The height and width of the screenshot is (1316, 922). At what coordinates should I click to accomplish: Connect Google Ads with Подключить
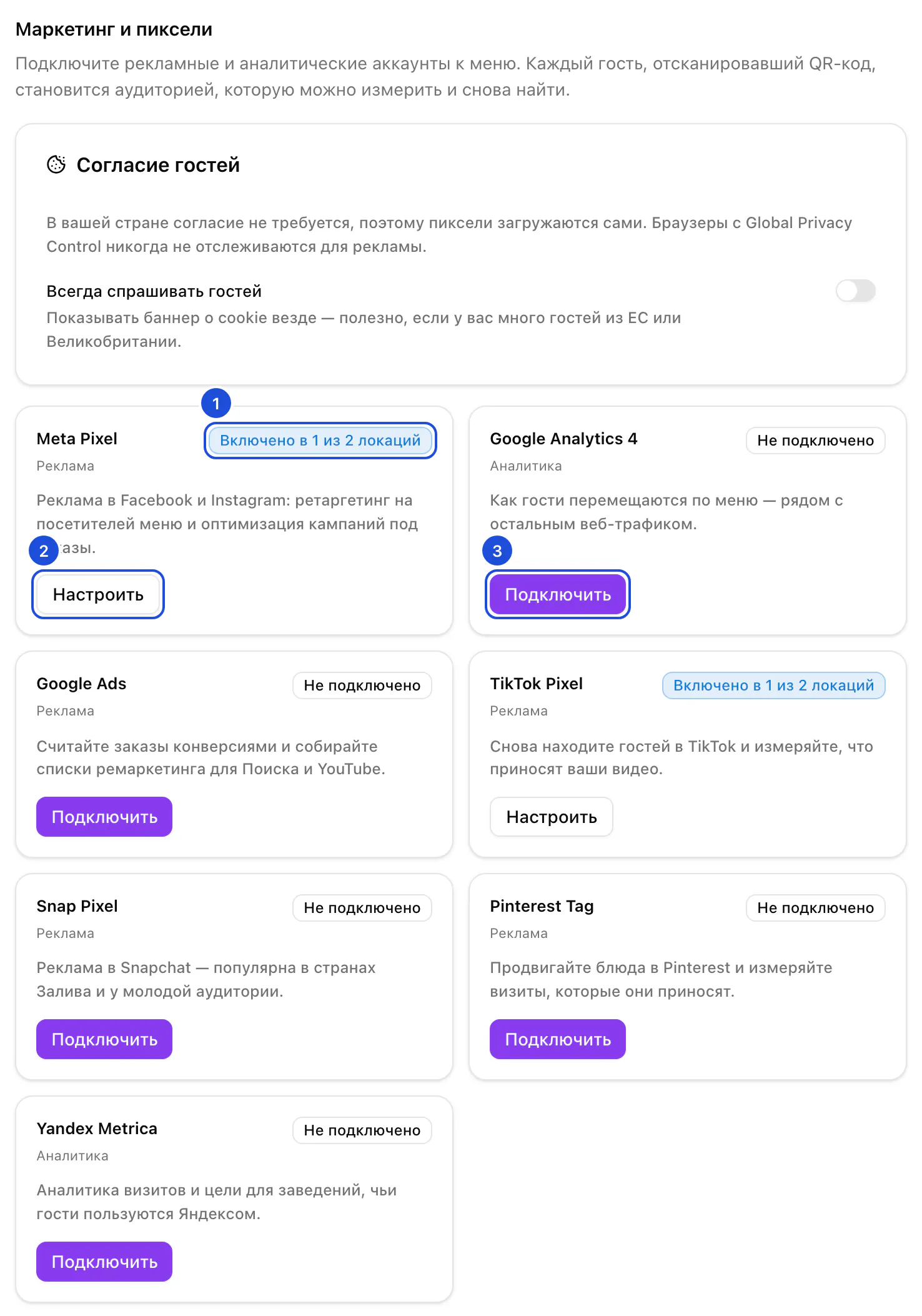(x=104, y=817)
